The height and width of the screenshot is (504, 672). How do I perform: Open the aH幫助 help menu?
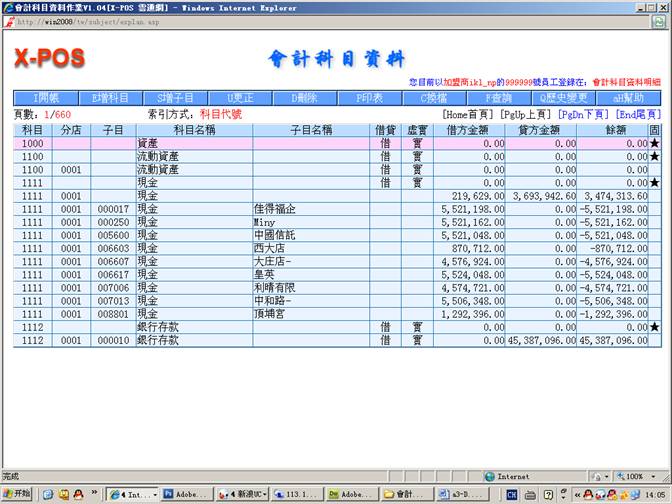628,98
